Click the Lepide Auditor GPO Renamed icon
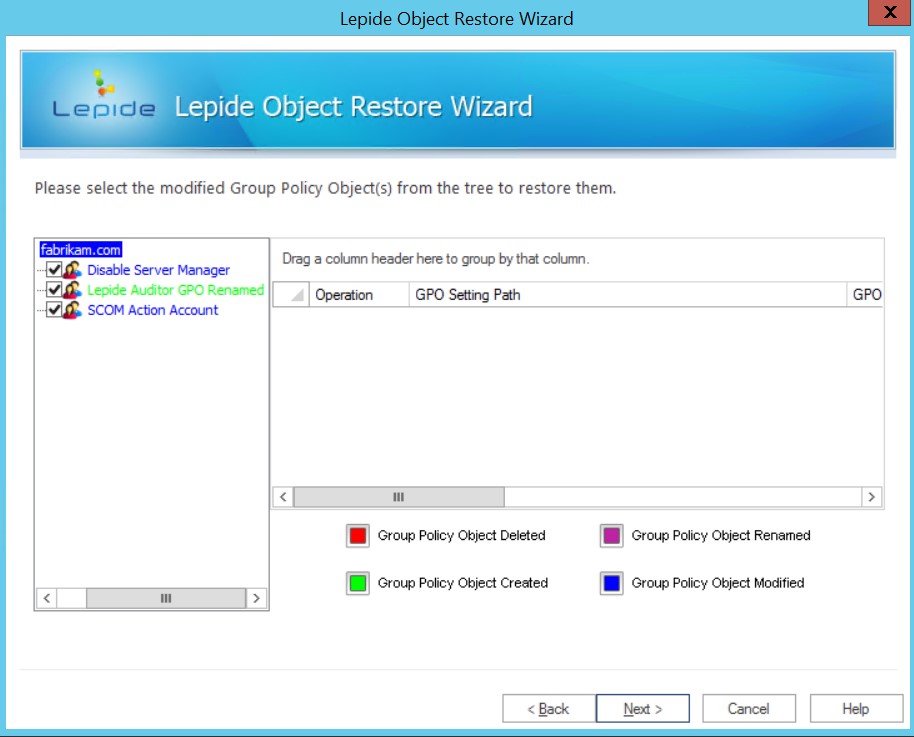 [x=73, y=290]
